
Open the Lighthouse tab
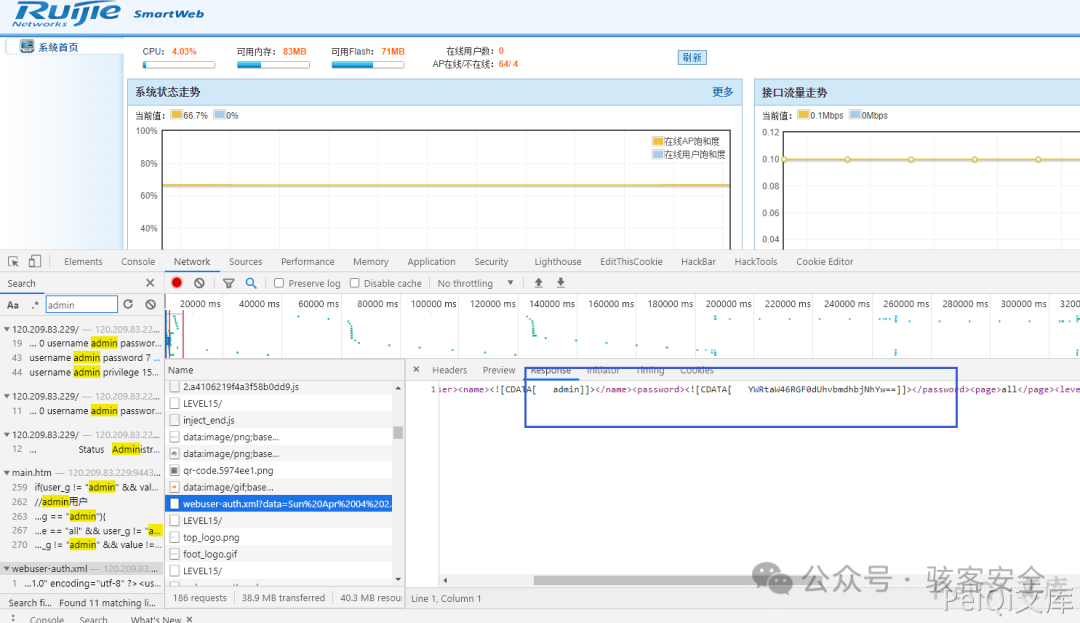[558, 262]
